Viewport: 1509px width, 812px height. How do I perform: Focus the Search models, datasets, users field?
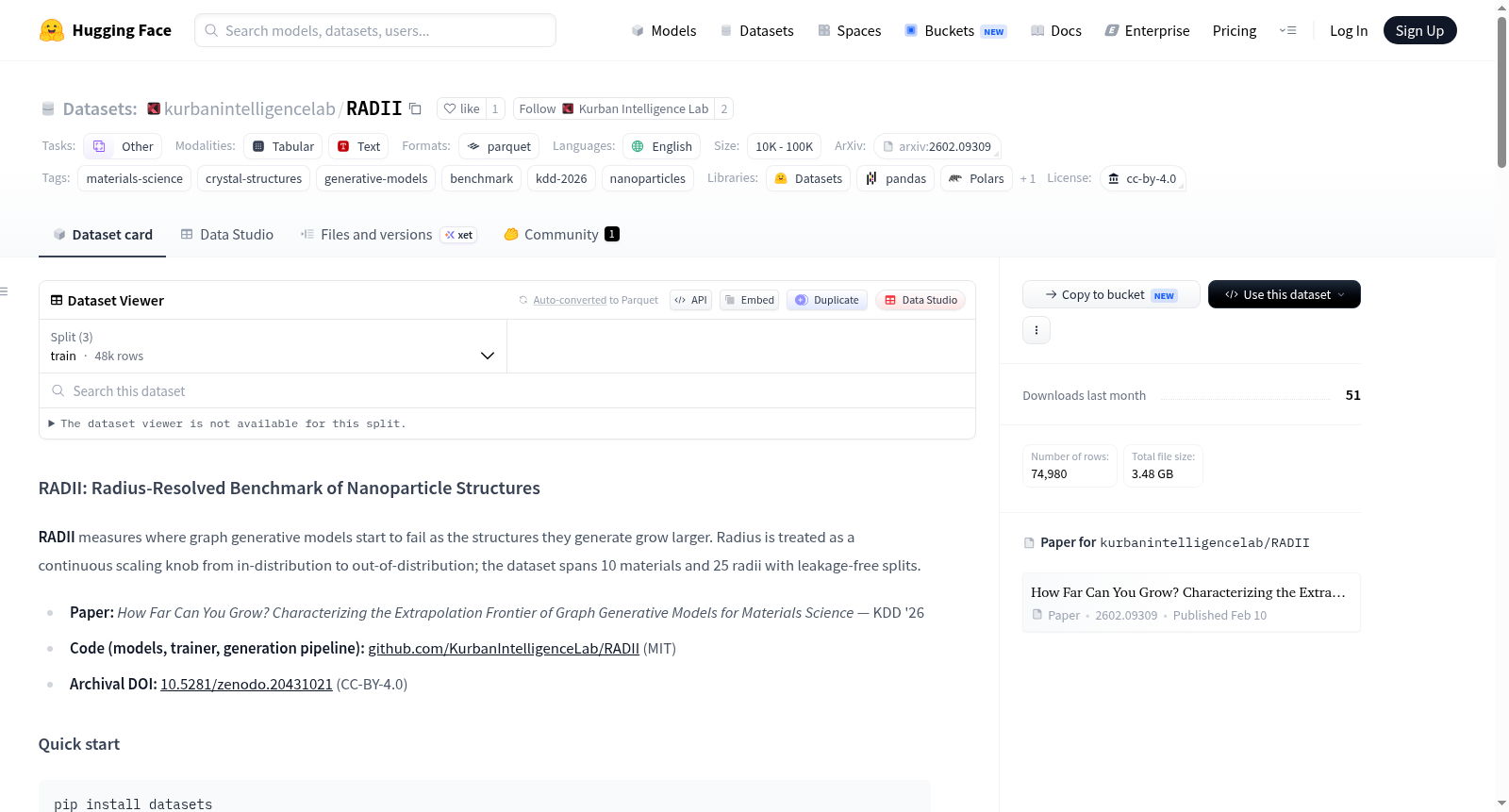(x=375, y=30)
